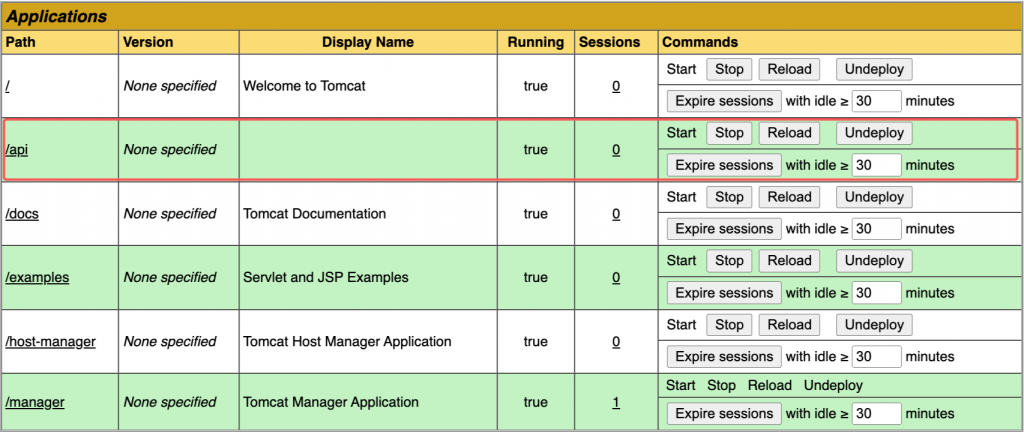Undeploy the Welcome to Tomcat application
This screenshot has height=432, width=1024.
pyautogui.click(x=874, y=69)
